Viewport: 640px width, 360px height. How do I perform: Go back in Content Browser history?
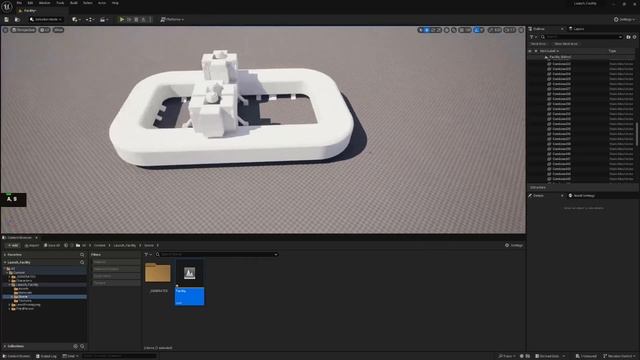(x=66, y=246)
